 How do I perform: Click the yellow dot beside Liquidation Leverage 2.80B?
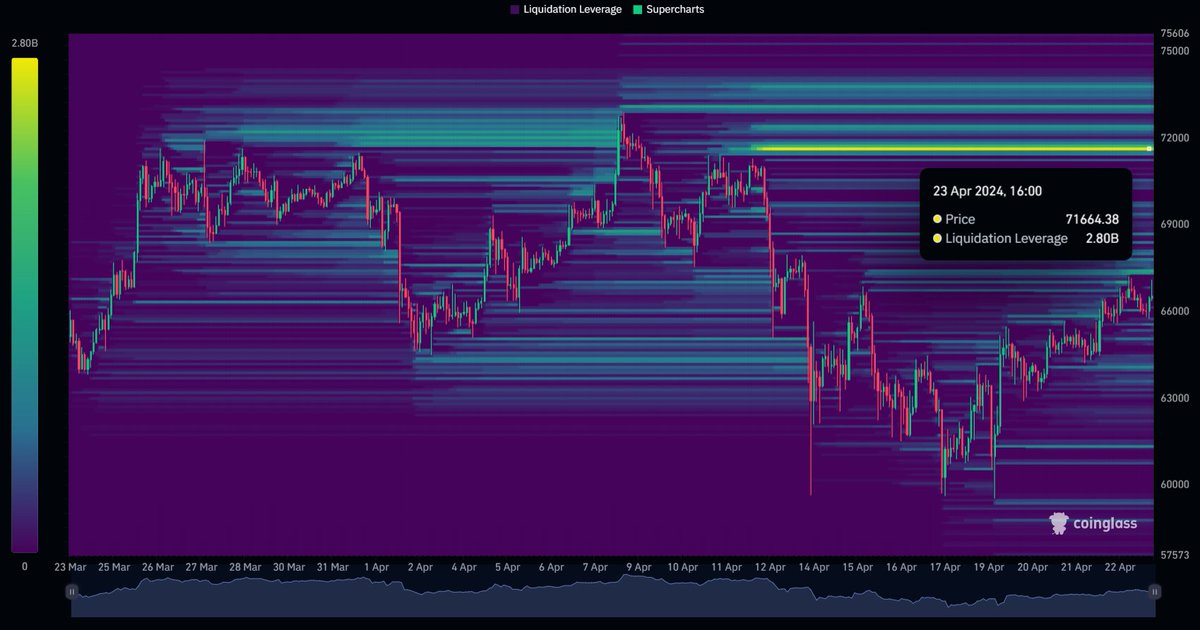937,238
